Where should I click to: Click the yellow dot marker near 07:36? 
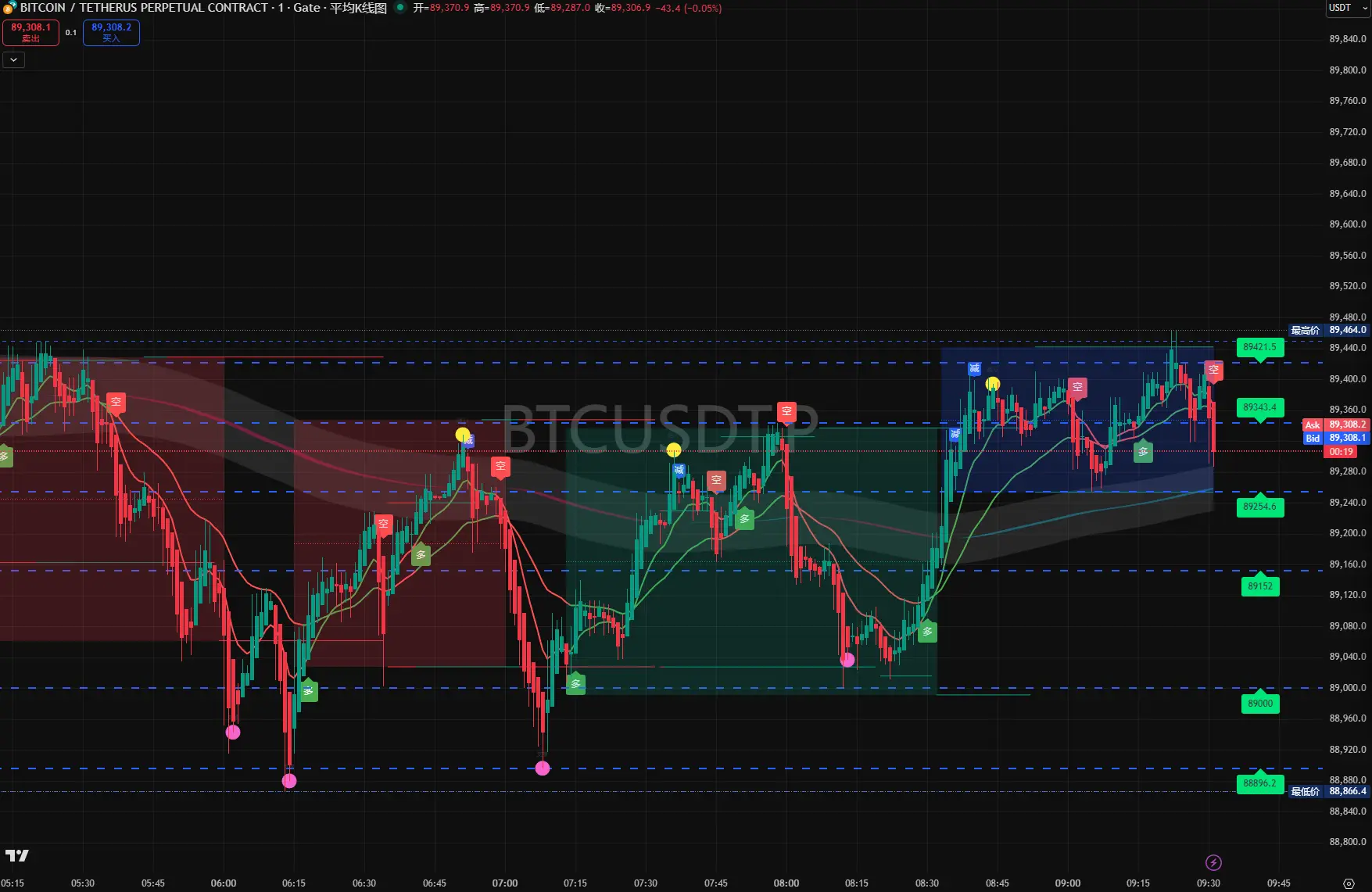point(674,450)
